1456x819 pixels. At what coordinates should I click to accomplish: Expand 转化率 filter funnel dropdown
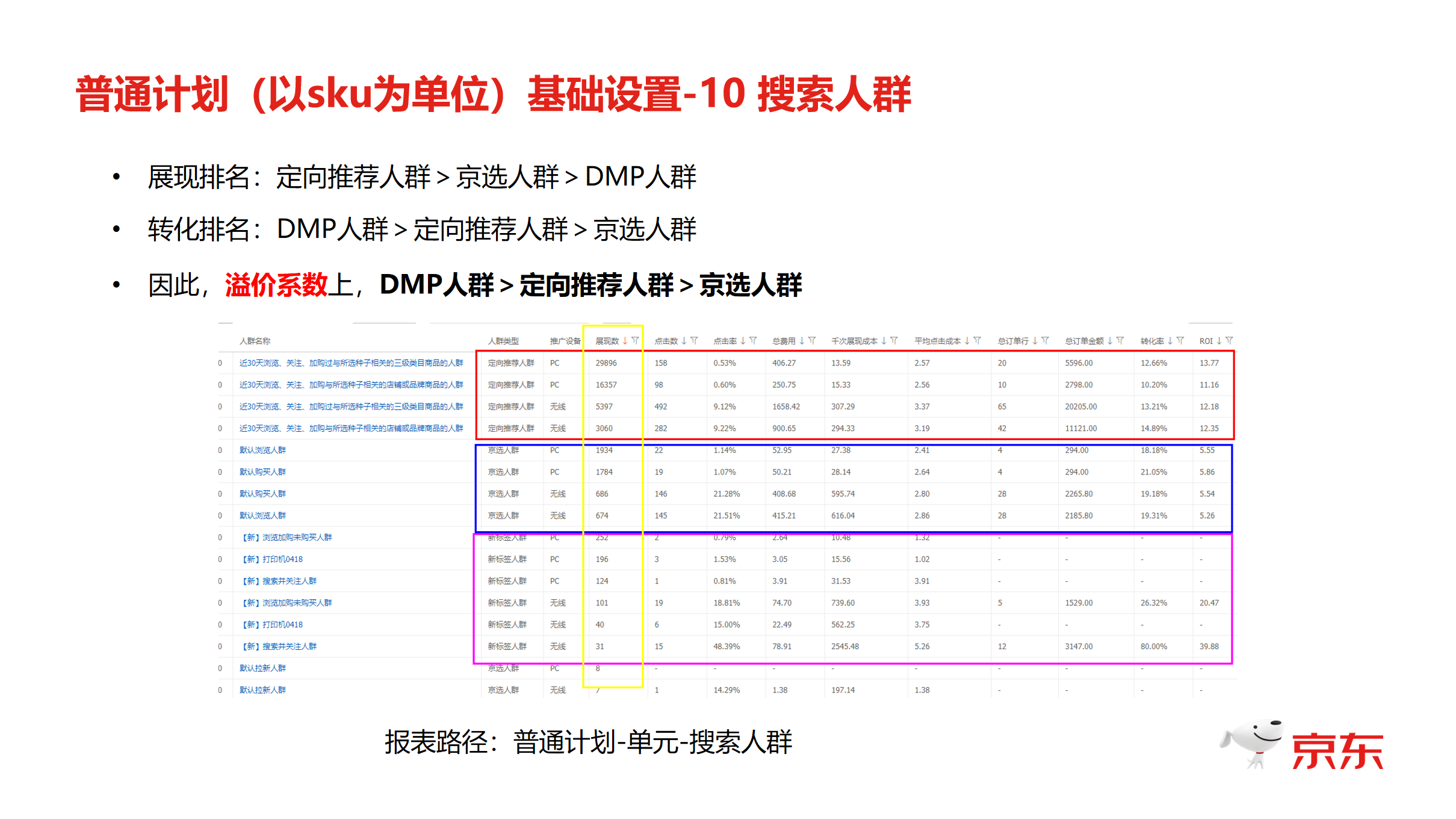tap(1180, 341)
